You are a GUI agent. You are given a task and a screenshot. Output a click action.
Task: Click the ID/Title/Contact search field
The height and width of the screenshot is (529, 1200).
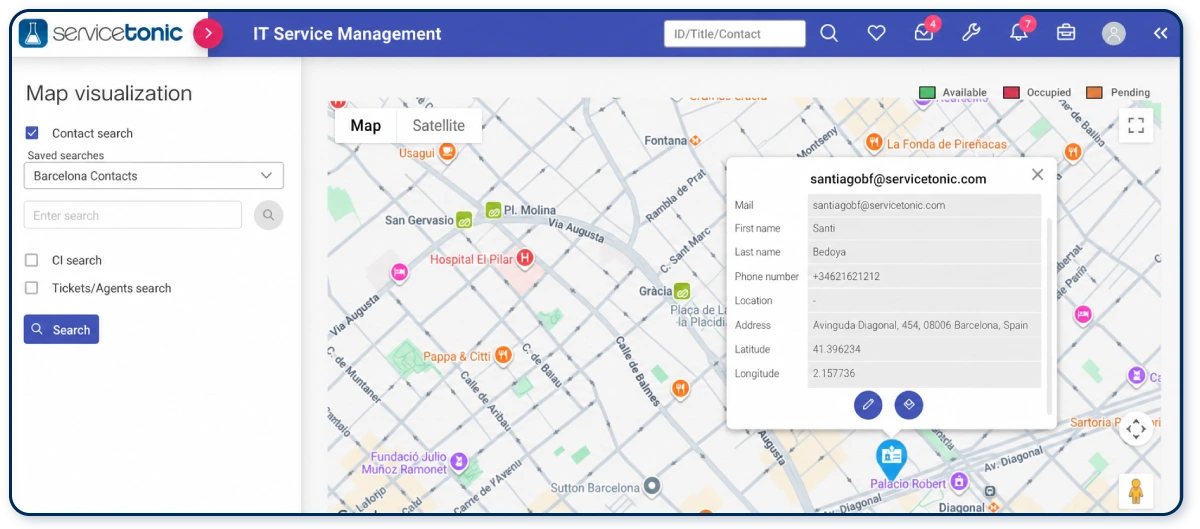(x=735, y=33)
